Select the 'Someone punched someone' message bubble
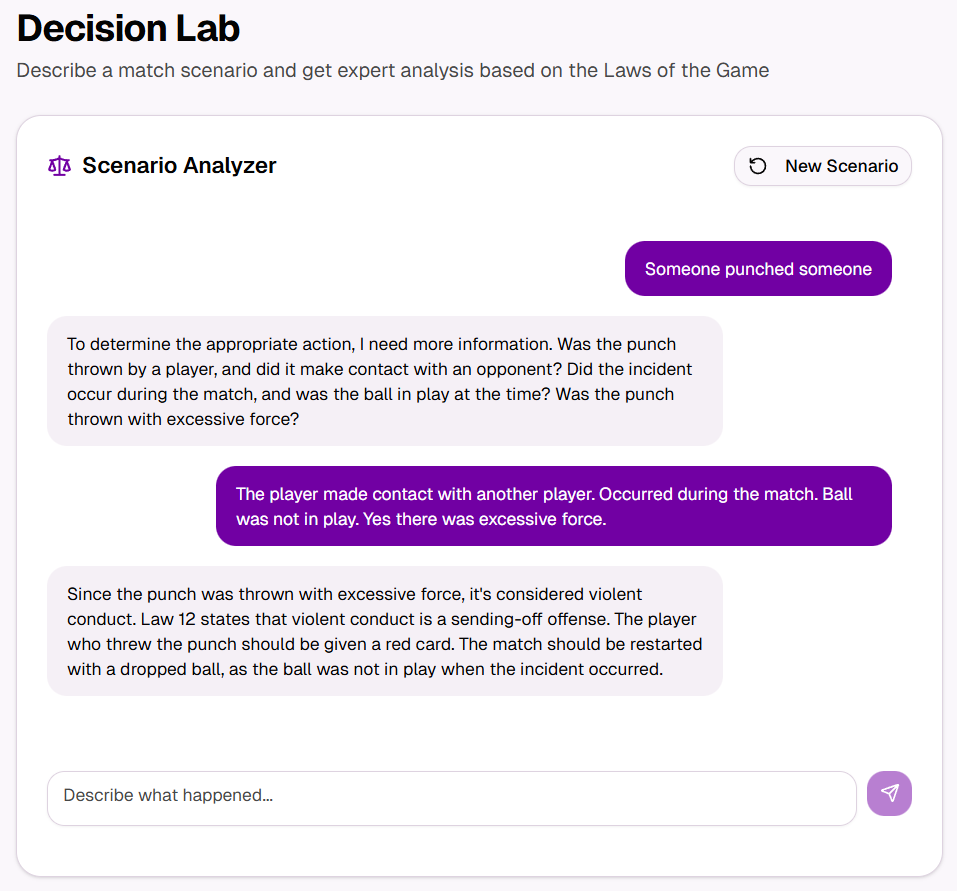The image size is (957, 891). tap(758, 269)
